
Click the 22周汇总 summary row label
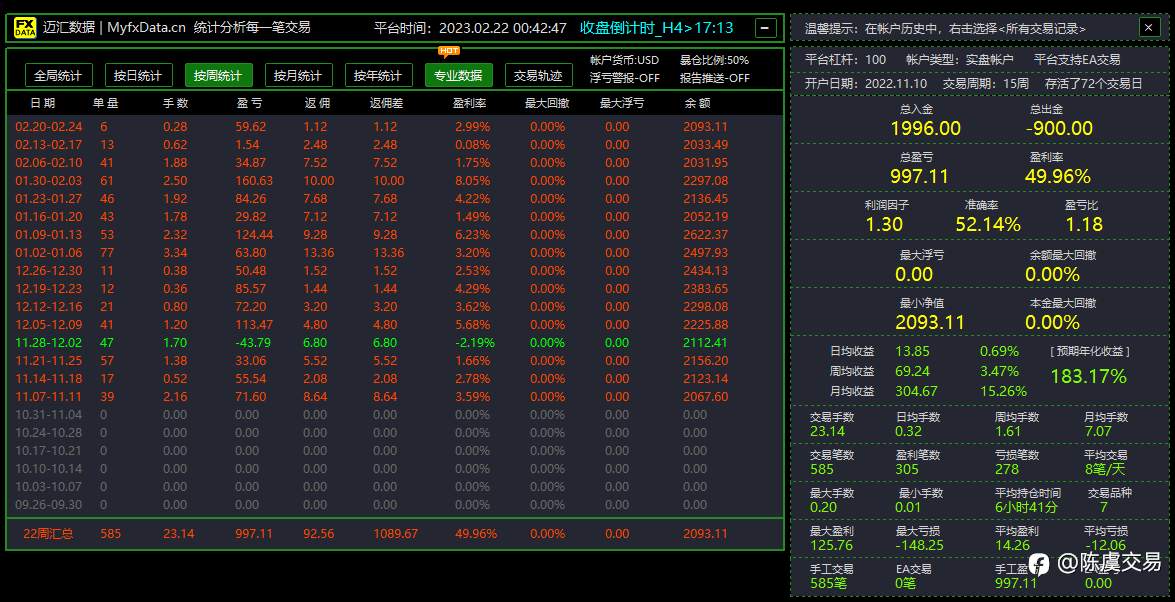(x=49, y=534)
